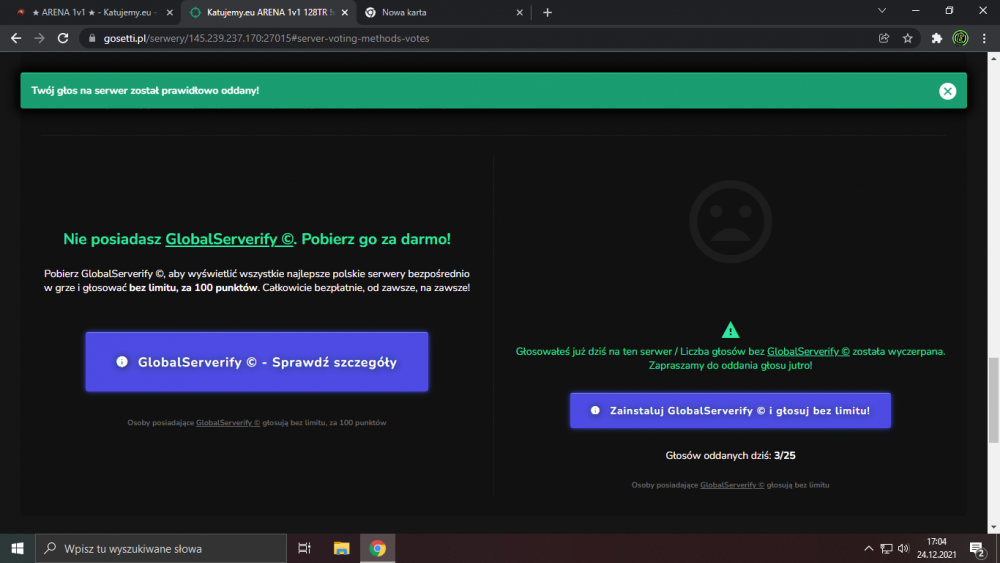Follow GlobalServerify link under votes counter
This screenshot has height=563, width=1000.
tap(732, 485)
